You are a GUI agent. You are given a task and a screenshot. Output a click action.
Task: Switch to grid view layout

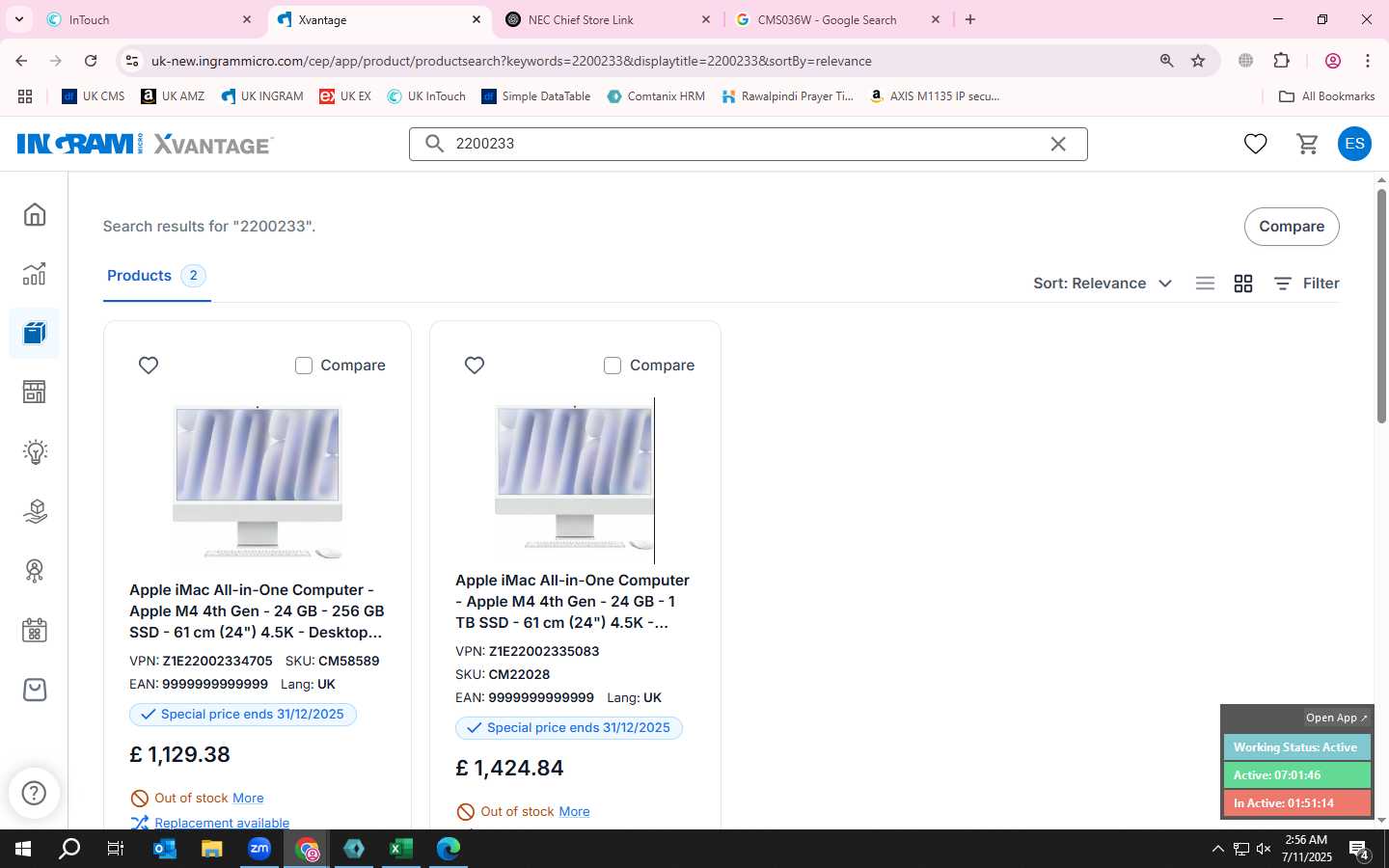(x=1243, y=284)
